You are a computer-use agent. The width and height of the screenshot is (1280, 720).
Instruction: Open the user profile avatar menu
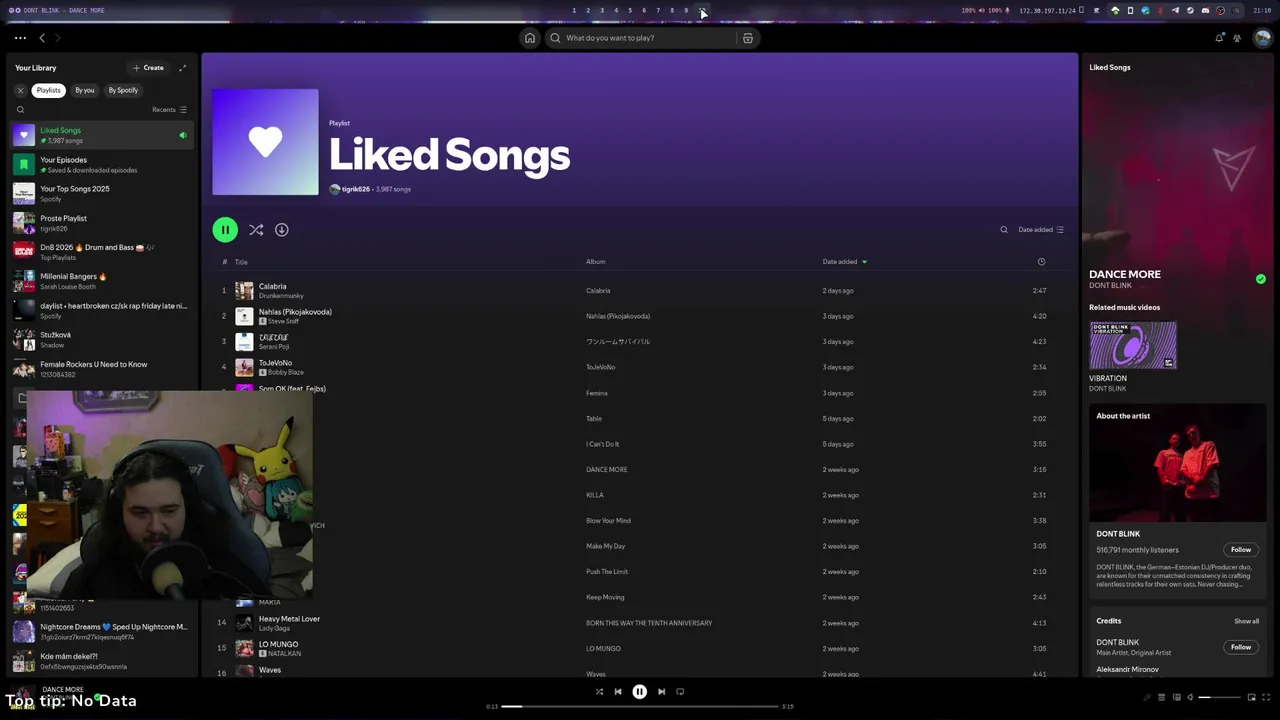pyautogui.click(x=1263, y=38)
